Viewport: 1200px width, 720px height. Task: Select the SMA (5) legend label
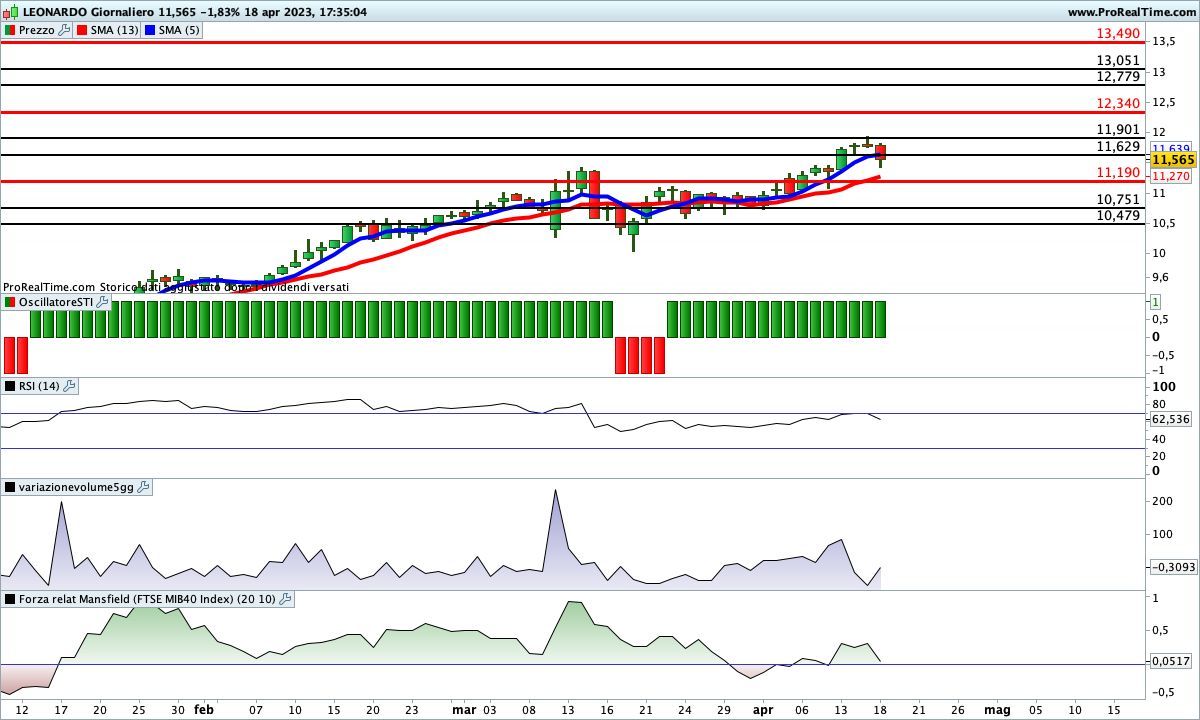click(180, 30)
